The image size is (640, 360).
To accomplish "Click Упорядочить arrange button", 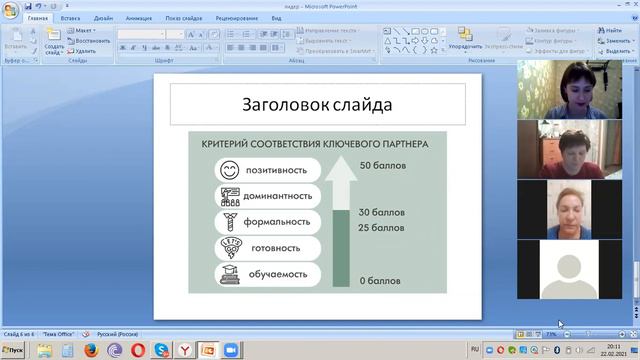I will pos(465,40).
